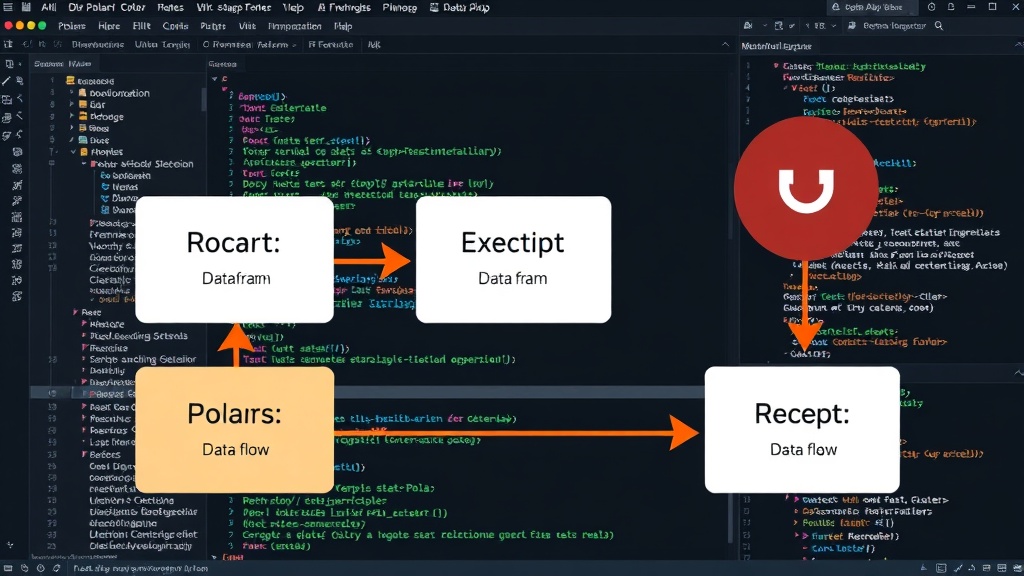
Task: Open the Ellit menu in the menu bar
Action: tap(142, 26)
